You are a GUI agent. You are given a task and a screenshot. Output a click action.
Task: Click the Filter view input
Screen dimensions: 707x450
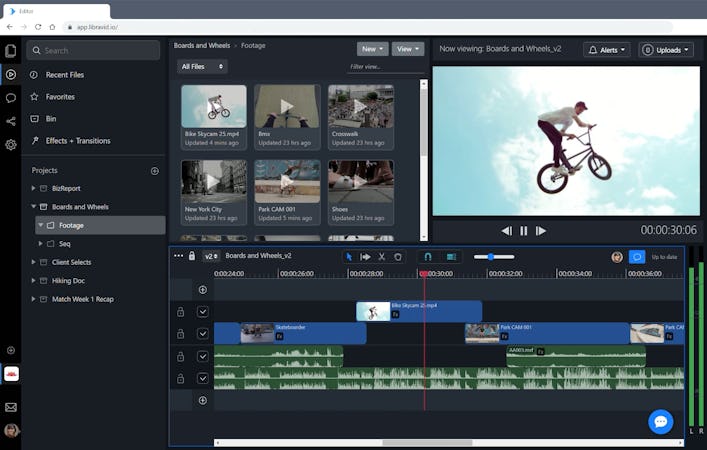[x=386, y=67]
